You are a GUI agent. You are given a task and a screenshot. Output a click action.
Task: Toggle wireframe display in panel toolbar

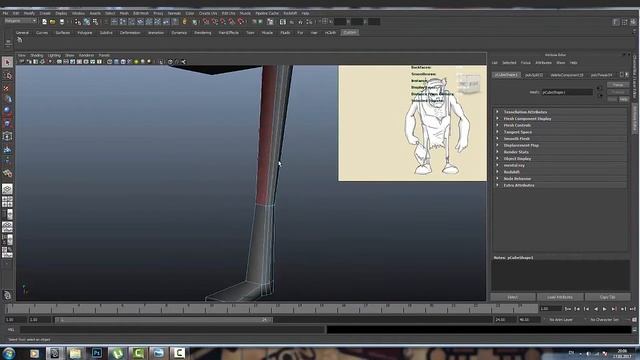[x=110, y=62]
